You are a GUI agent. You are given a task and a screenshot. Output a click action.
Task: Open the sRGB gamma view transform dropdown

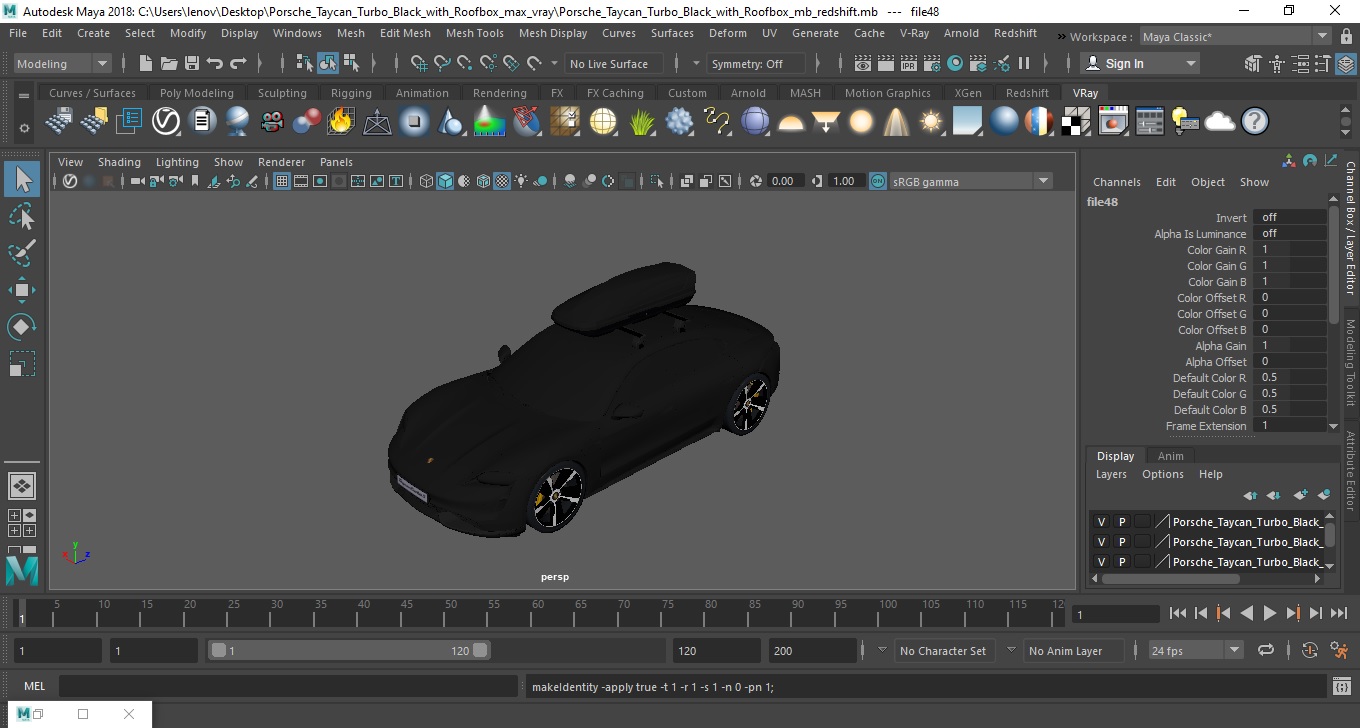pos(971,181)
